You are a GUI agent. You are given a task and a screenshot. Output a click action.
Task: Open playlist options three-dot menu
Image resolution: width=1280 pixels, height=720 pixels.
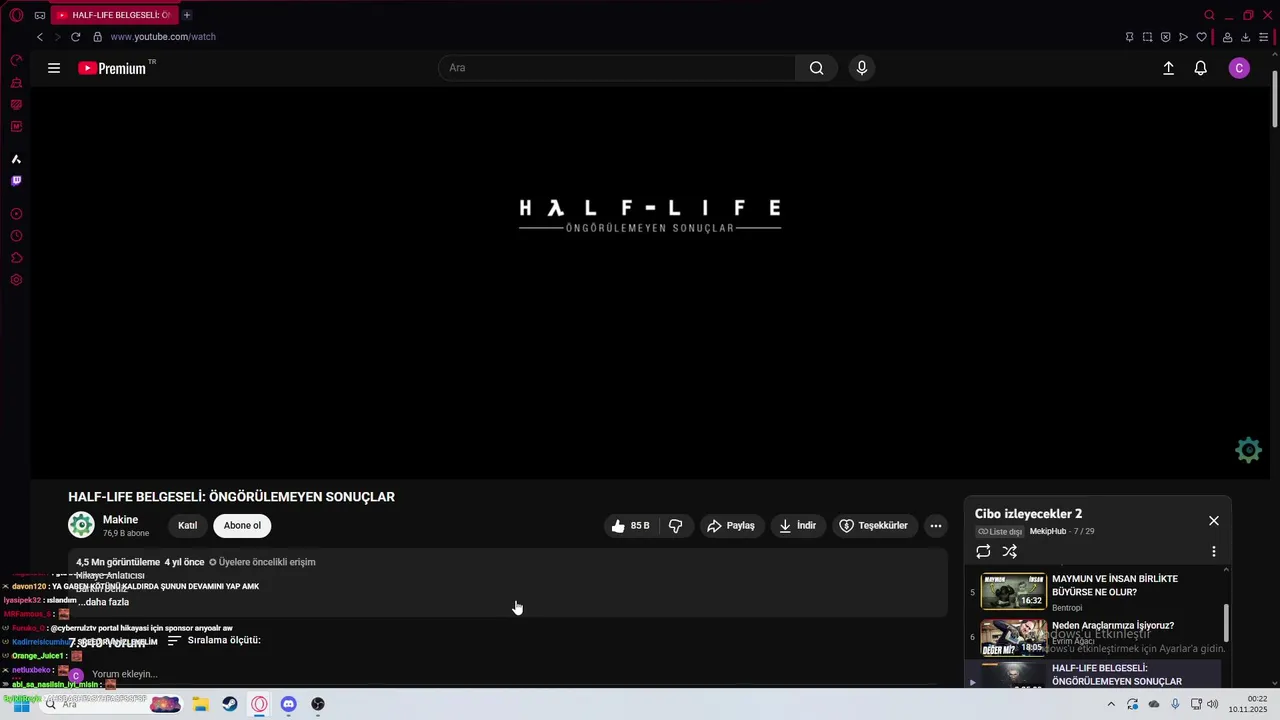tap(1214, 551)
